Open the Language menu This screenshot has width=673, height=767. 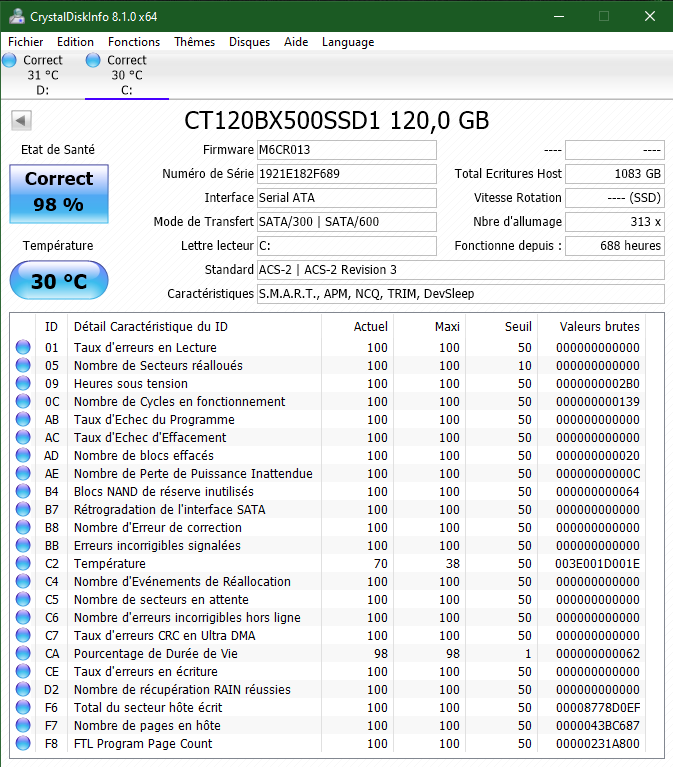(x=348, y=42)
